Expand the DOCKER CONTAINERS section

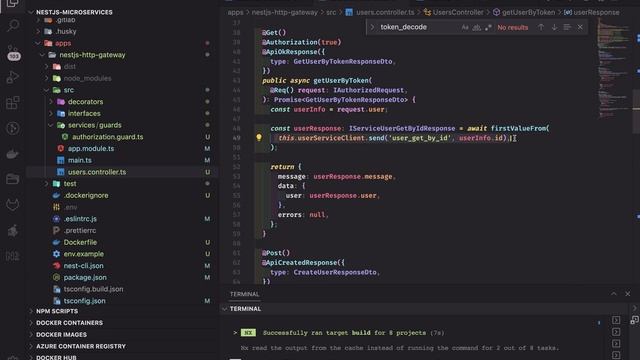[x=69, y=323]
